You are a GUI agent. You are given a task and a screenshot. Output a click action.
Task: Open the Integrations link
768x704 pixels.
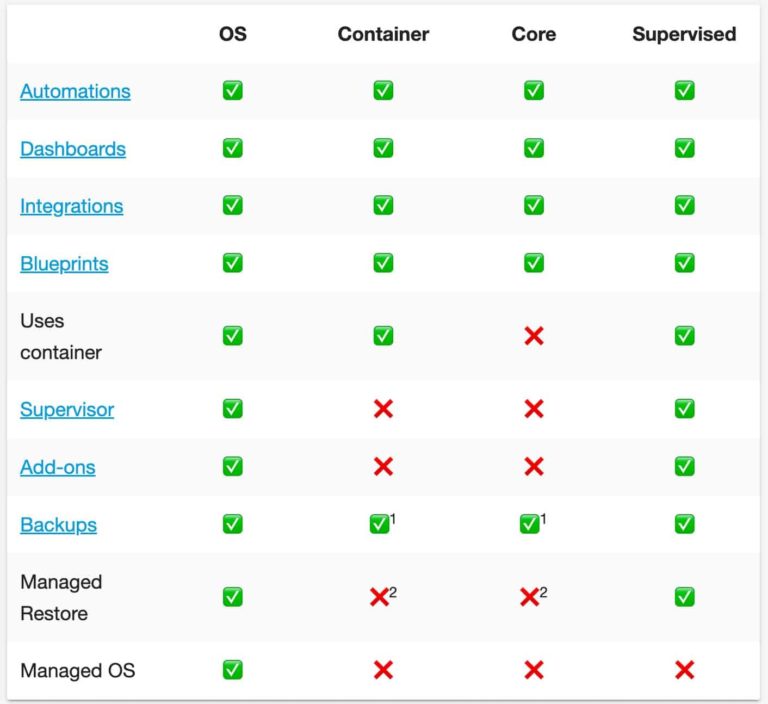click(x=71, y=206)
